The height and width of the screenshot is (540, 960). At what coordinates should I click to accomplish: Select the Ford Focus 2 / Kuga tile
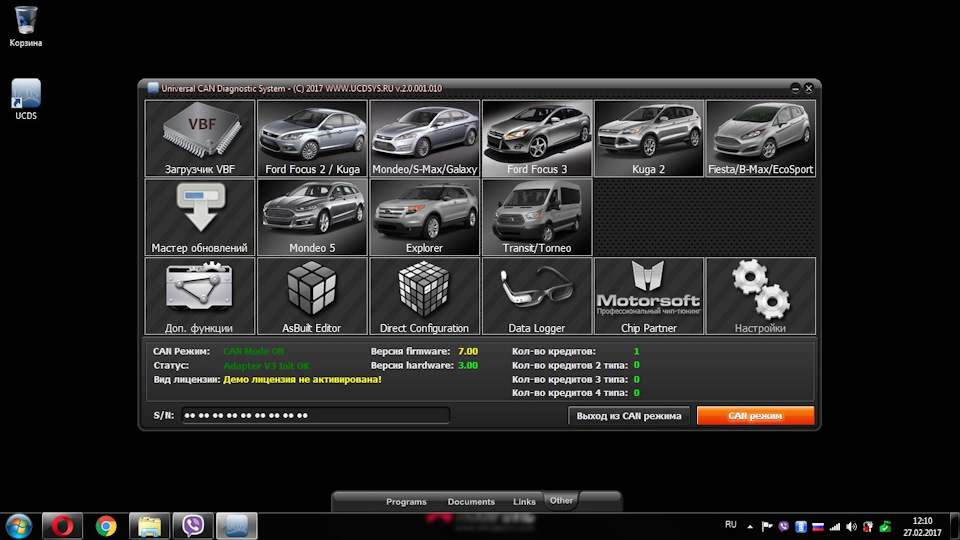pyautogui.click(x=312, y=138)
